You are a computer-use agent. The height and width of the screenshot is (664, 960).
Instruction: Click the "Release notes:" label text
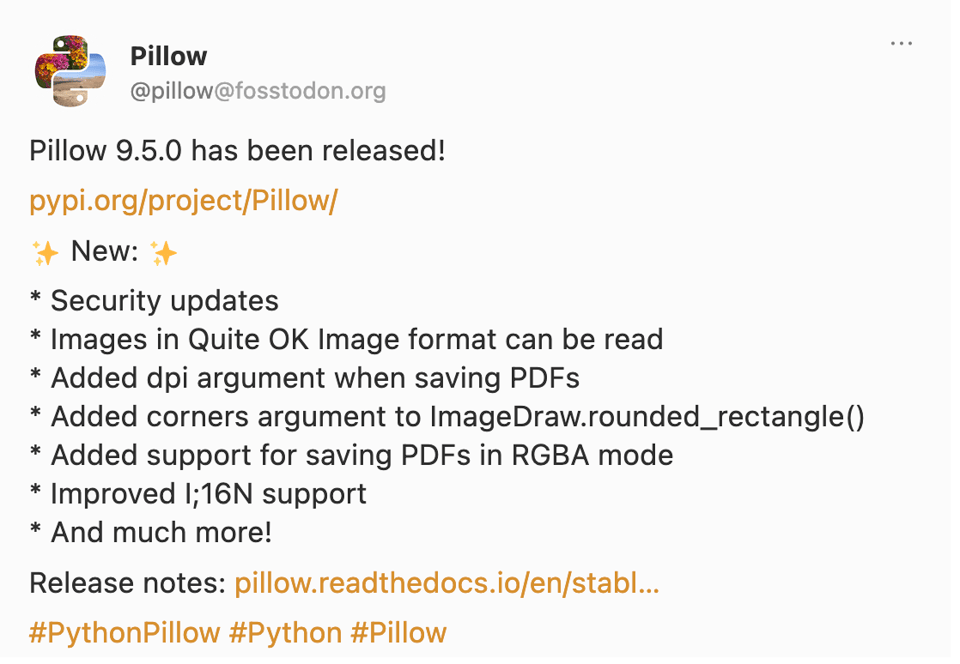[127, 582]
